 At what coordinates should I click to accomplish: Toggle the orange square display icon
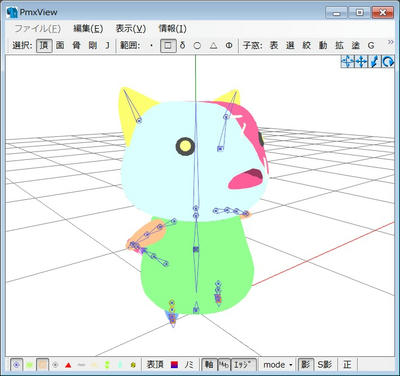pyautogui.click(x=43, y=365)
